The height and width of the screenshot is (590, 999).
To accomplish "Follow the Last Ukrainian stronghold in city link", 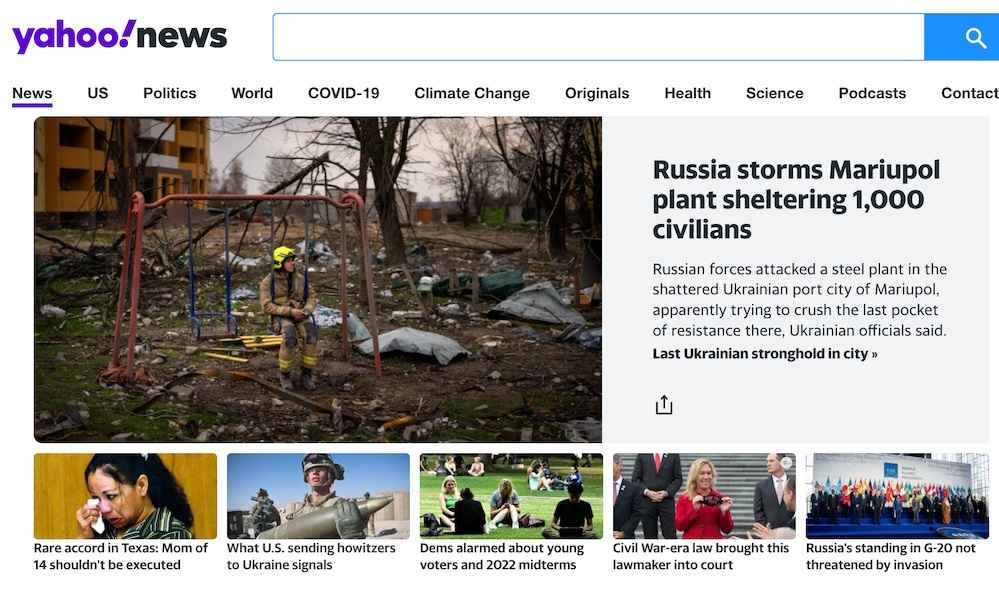I will pos(765,354).
